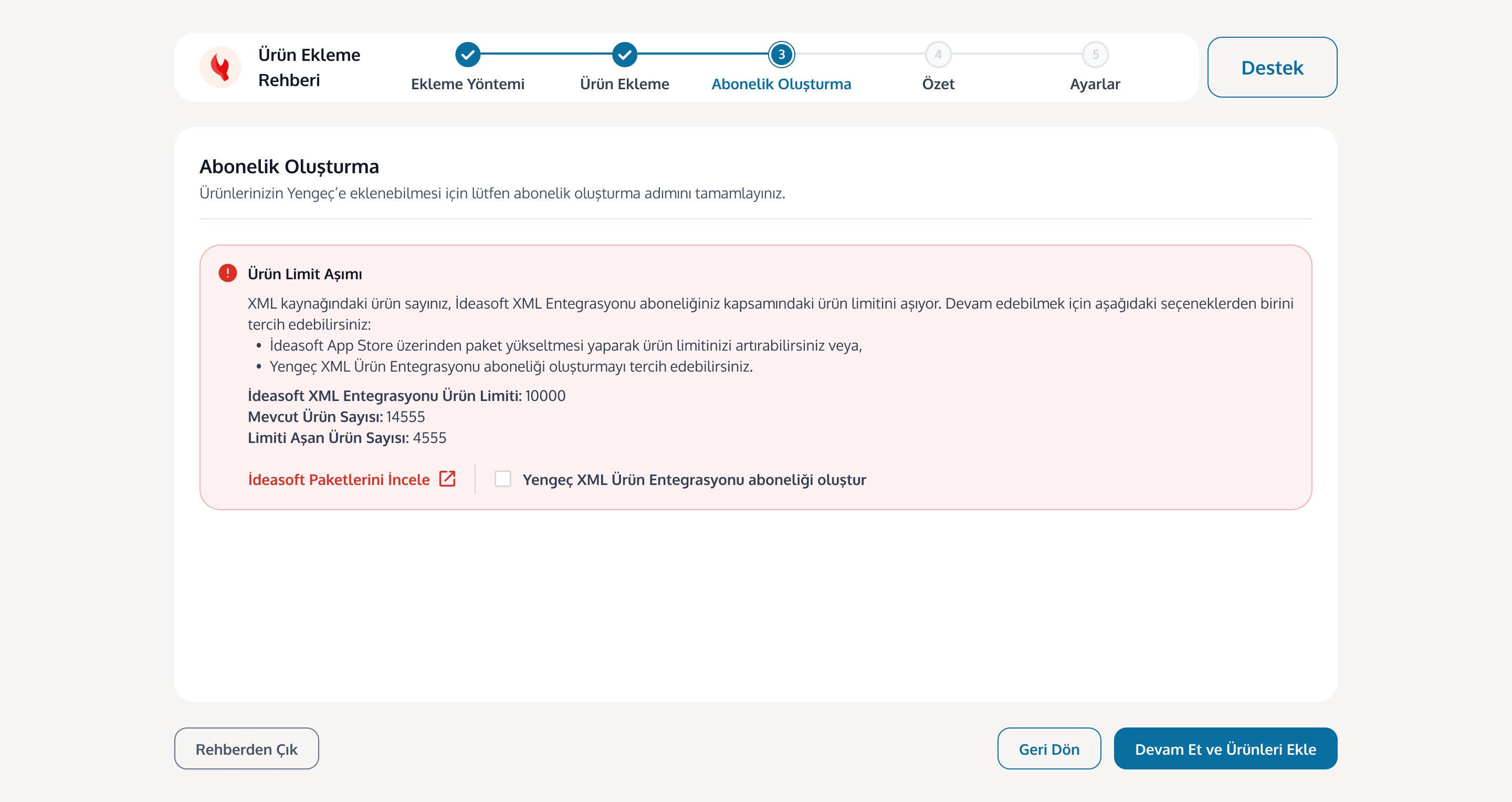
Task: Click Devam Et ve Ürünleri Ekle
Action: [1225, 748]
